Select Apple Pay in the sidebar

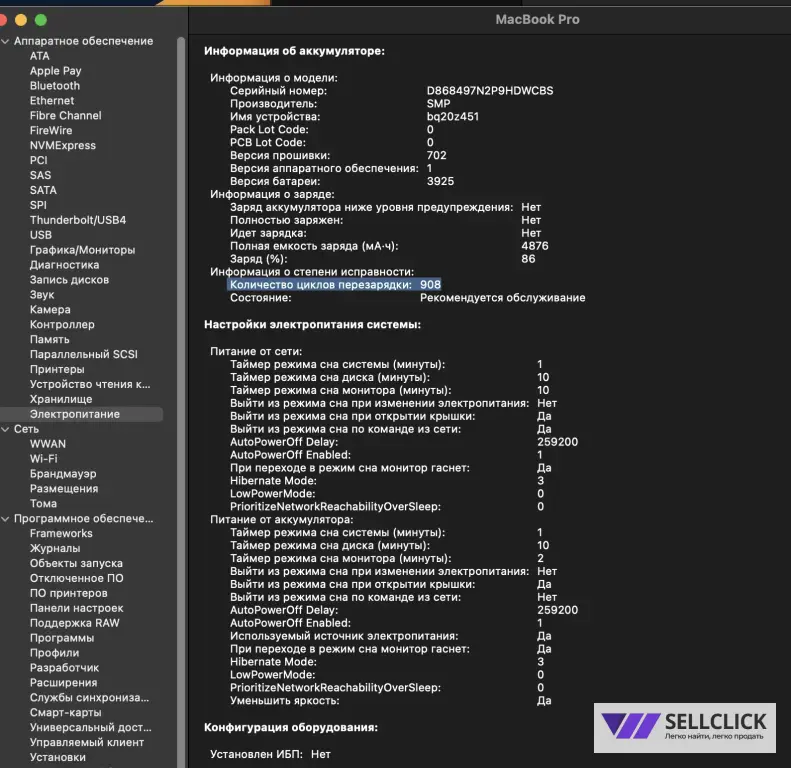(55, 71)
